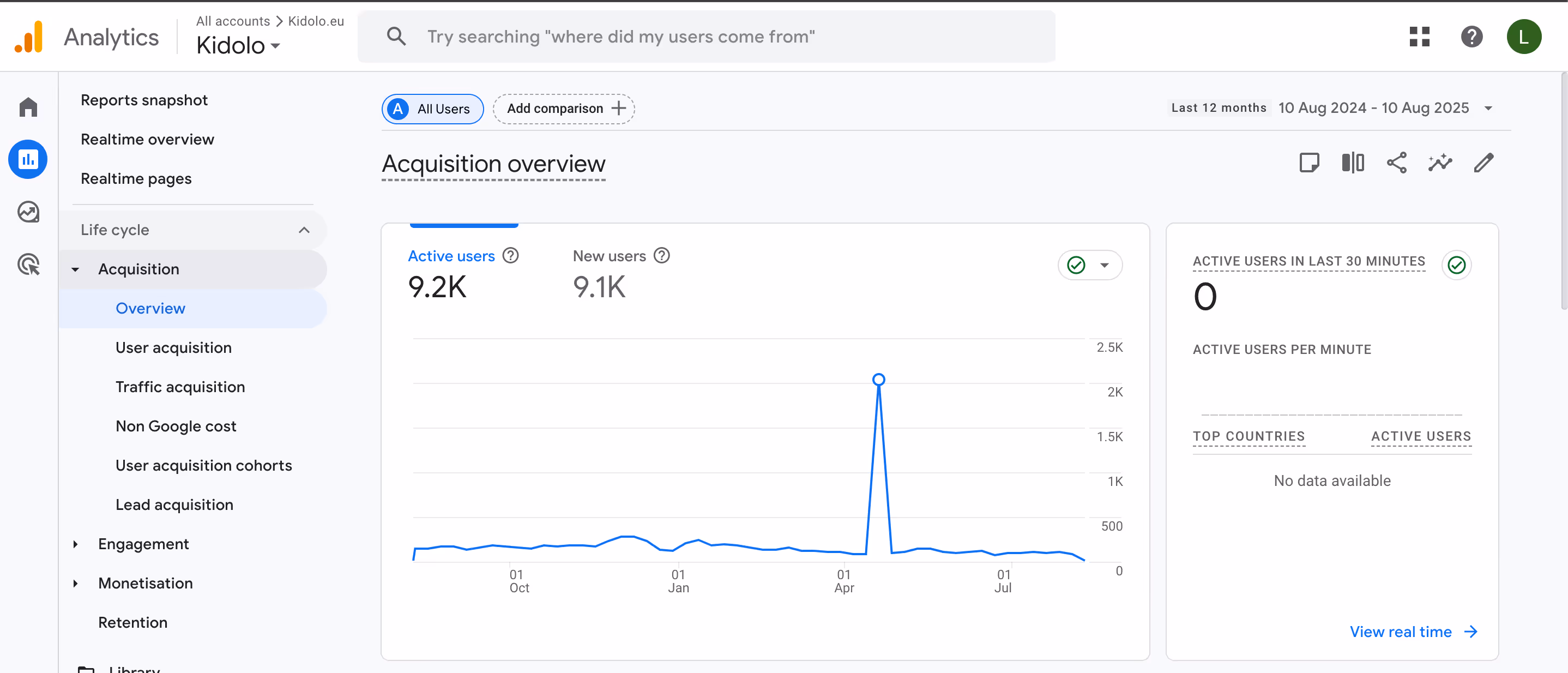
Task: Open the Advertising icon in the left rail
Action: tap(28, 265)
